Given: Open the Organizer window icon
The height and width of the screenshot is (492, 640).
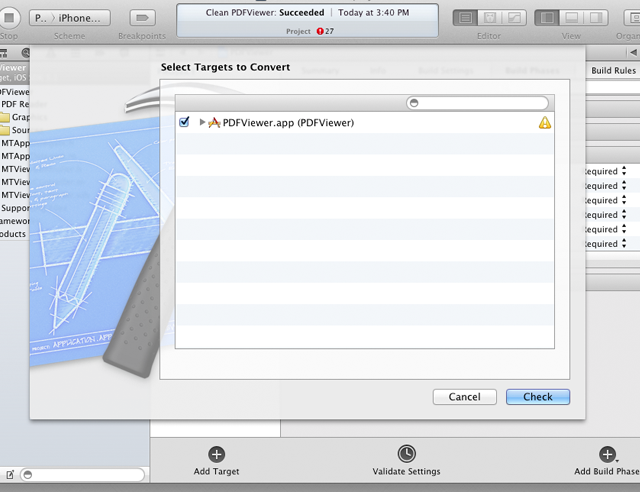Looking at the screenshot, I should [633, 18].
